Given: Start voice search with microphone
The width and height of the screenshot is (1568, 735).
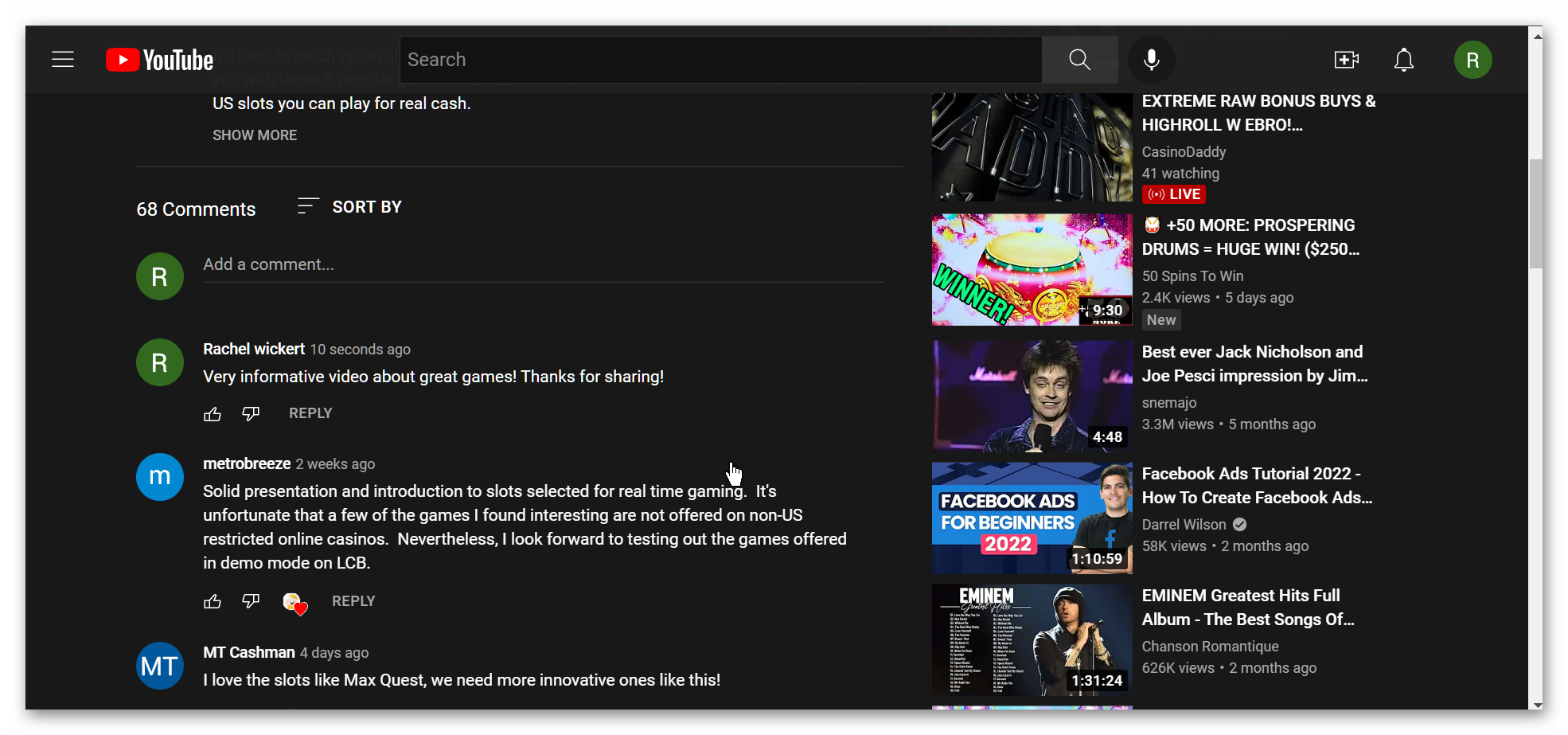Looking at the screenshot, I should [x=1151, y=60].
